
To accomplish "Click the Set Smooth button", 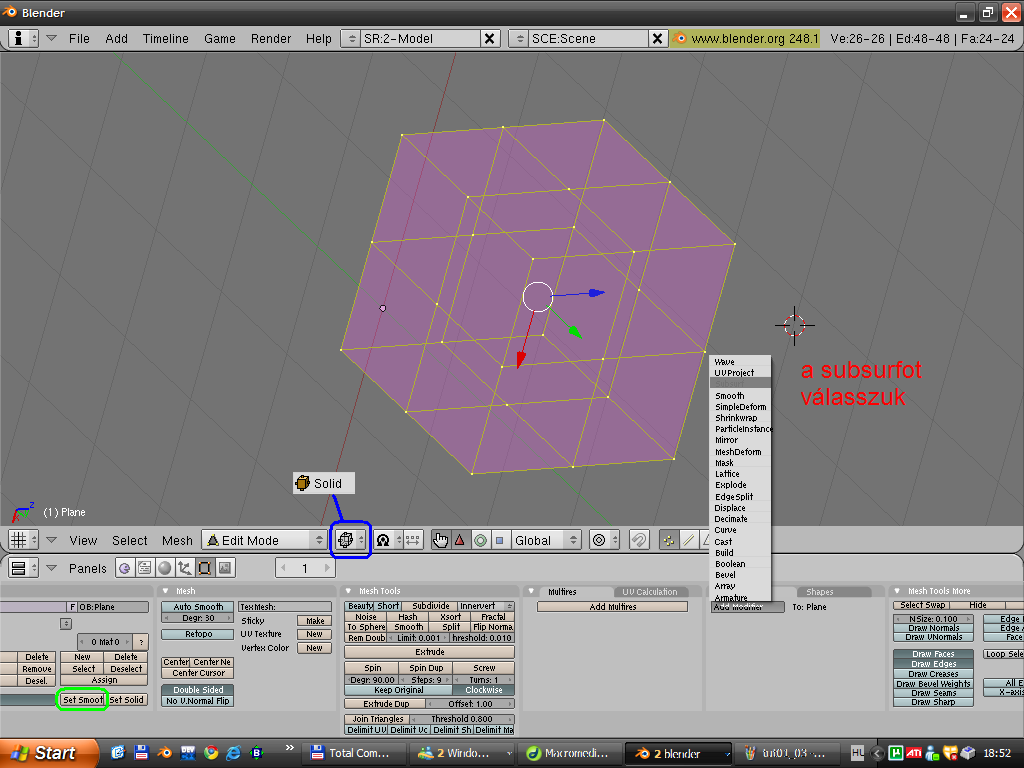I will point(82,700).
